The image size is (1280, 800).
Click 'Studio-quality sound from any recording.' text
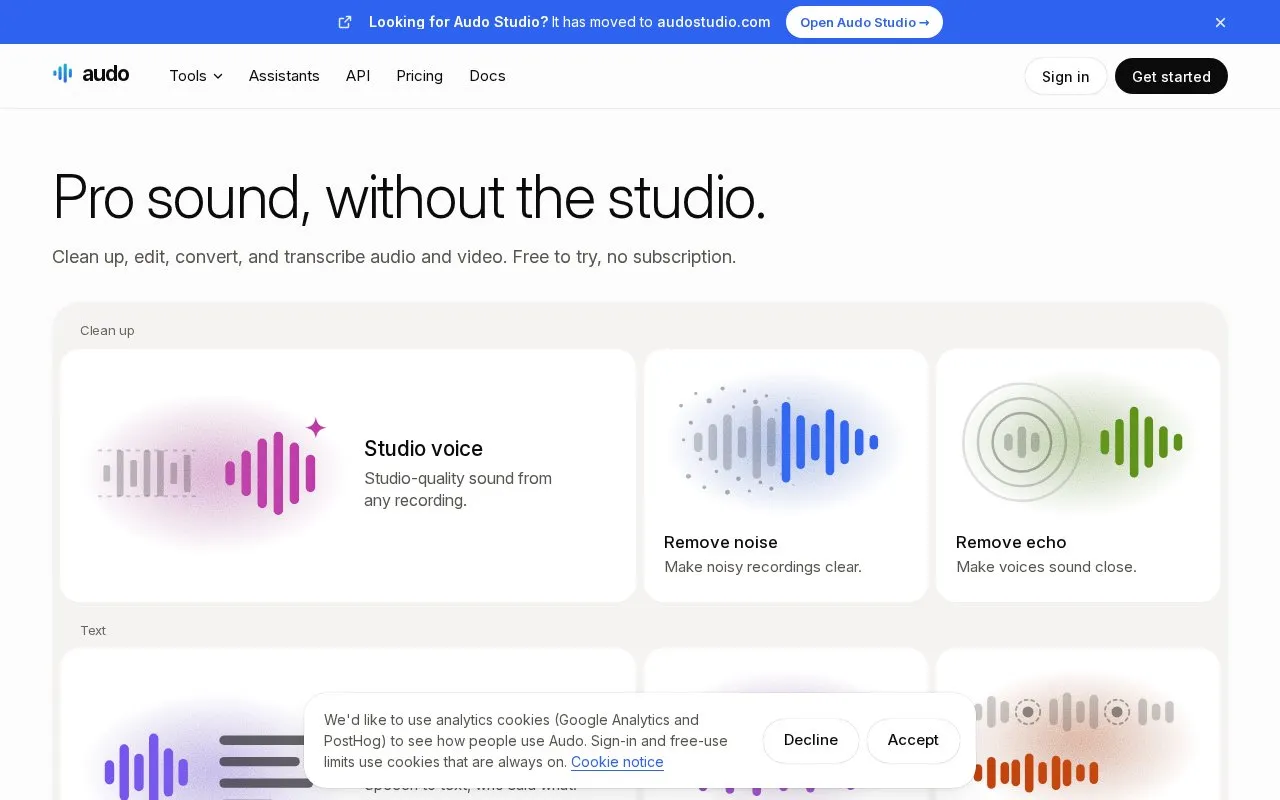point(458,489)
